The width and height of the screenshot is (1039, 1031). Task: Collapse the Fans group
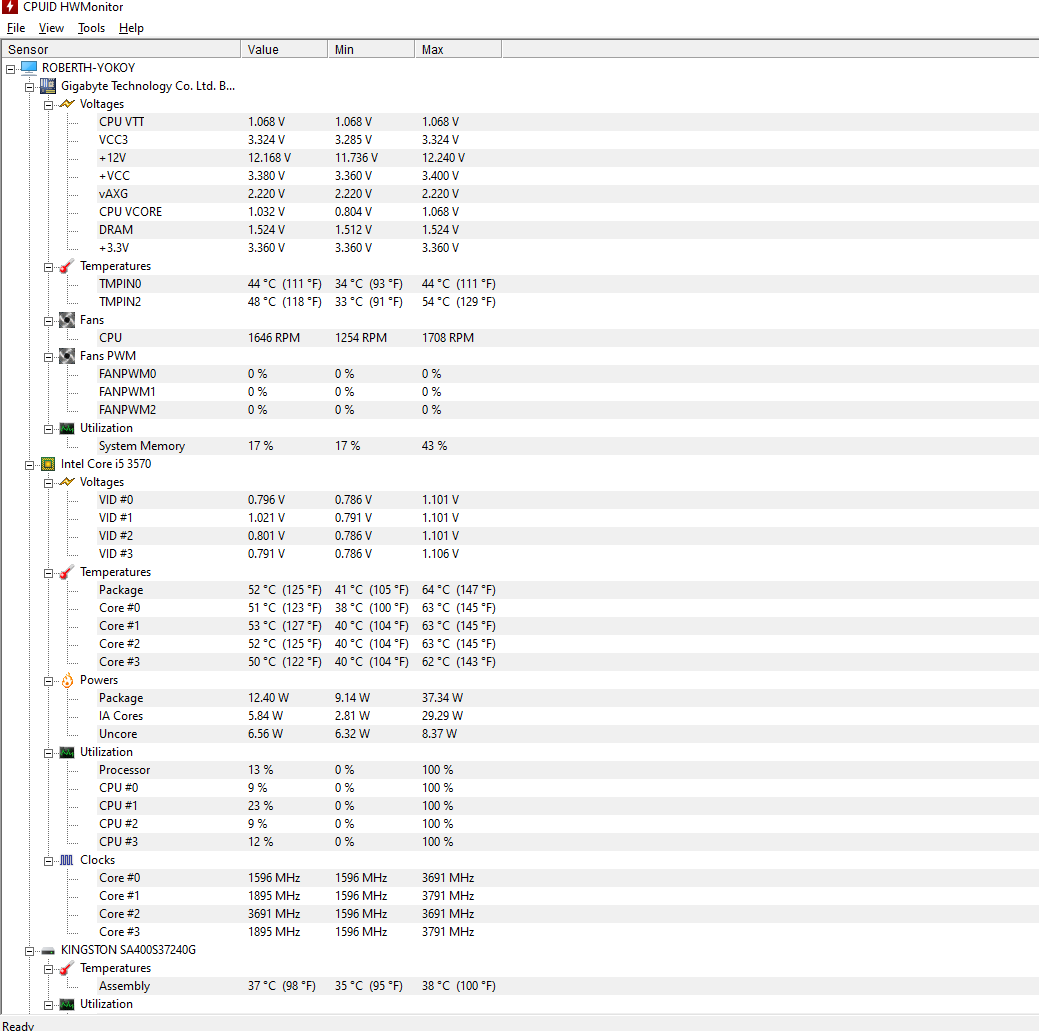coord(48,321)
